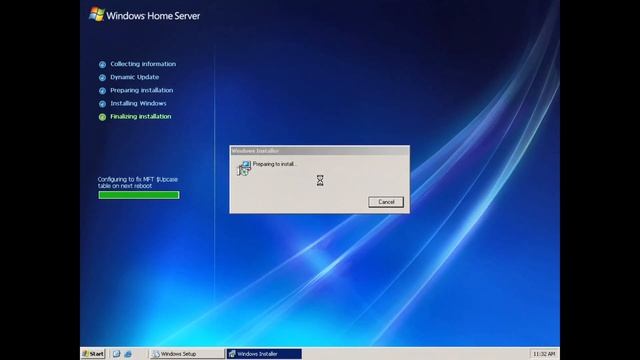Click the green setup progress bar
The height and width of the screenshot is (360, 640).
coord(139,195)
